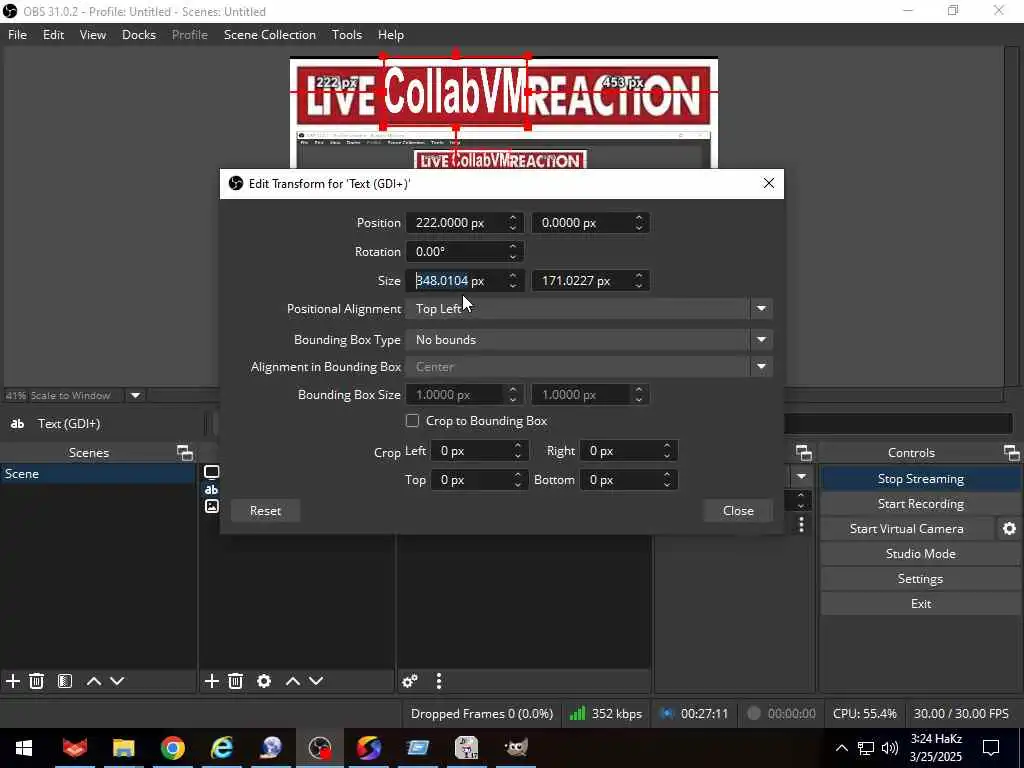1024x768 pixels.
Task: Move scene up arrow in Scenes dock
Action: coord(93,681)
